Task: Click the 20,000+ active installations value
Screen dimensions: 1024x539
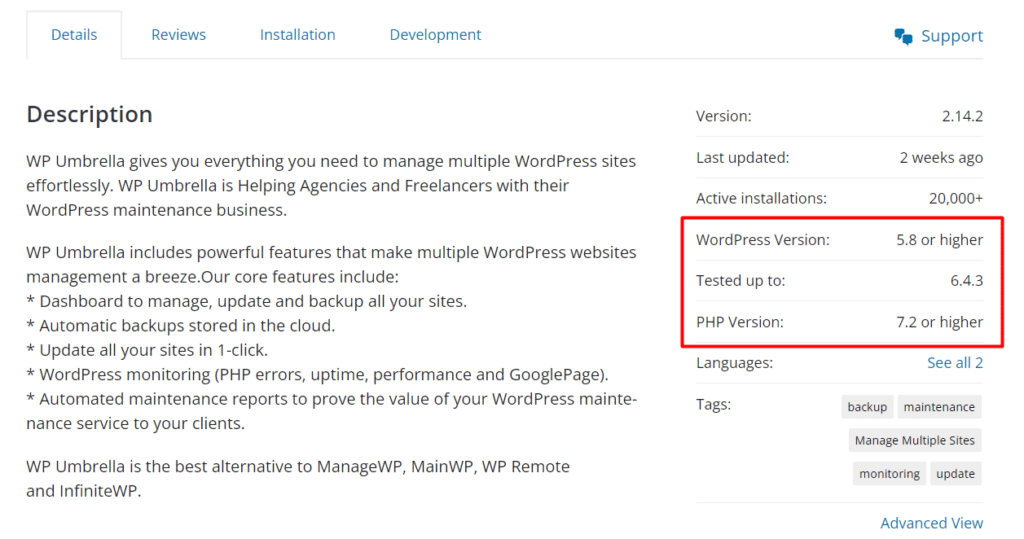Action: coord(956,199)
